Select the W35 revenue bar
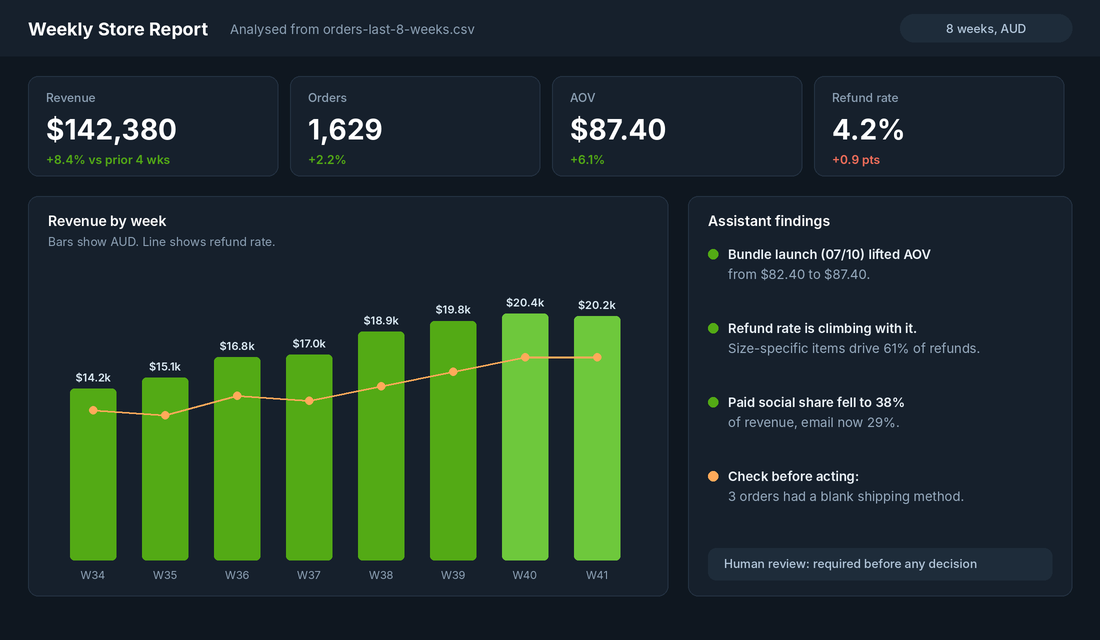1100x640 pixels. tap(165, 469)
